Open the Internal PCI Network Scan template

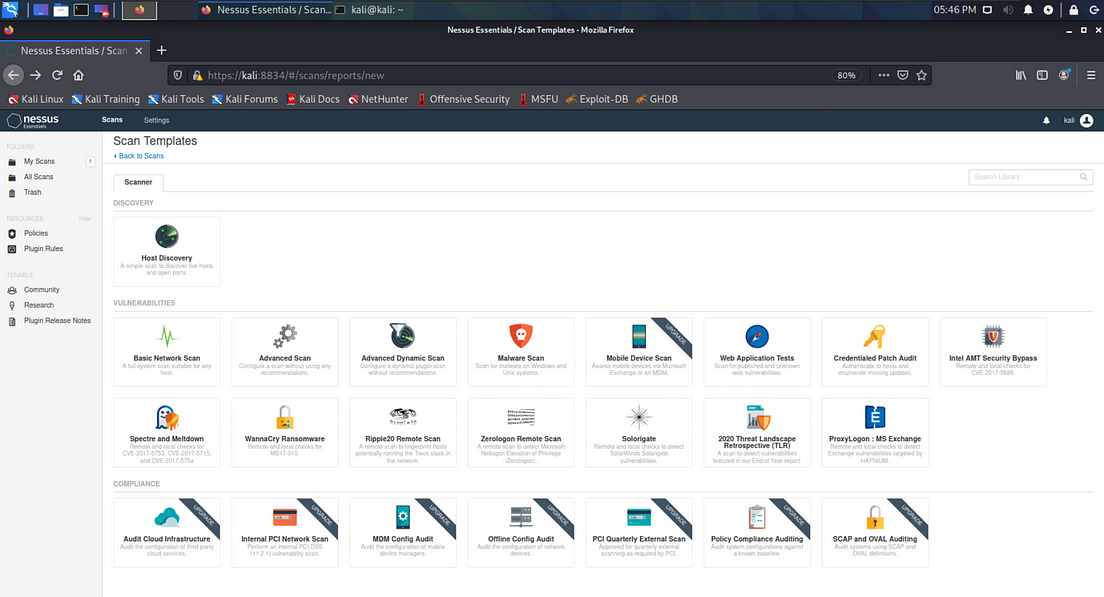click(284, 532)
